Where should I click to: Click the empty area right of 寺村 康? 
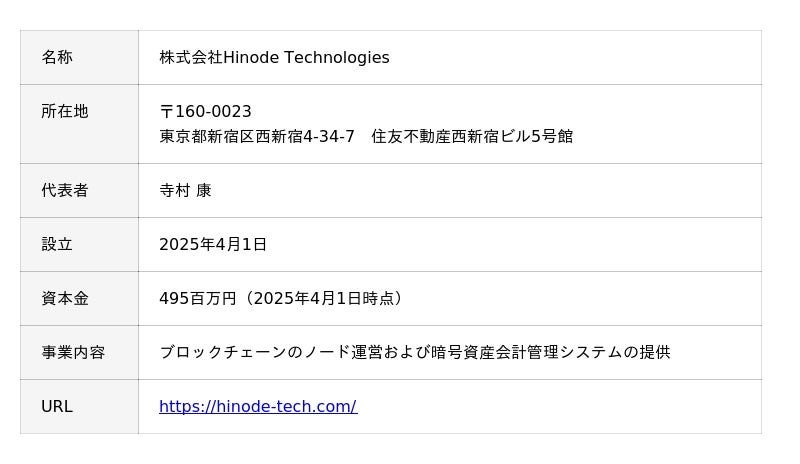pos(480,190)
